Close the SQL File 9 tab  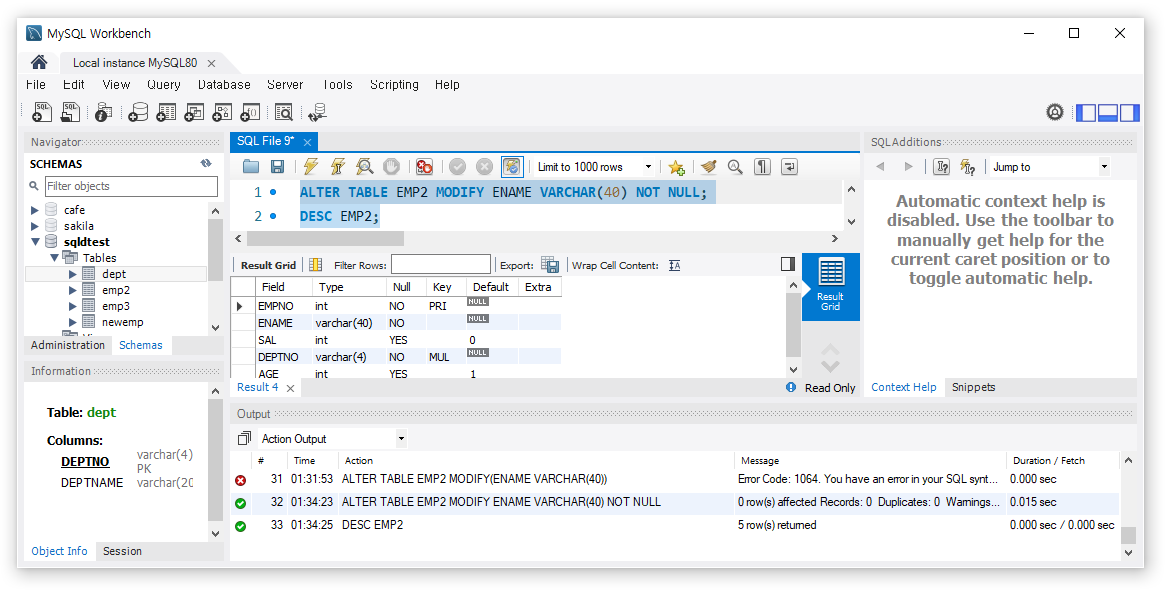coord(307,141)
